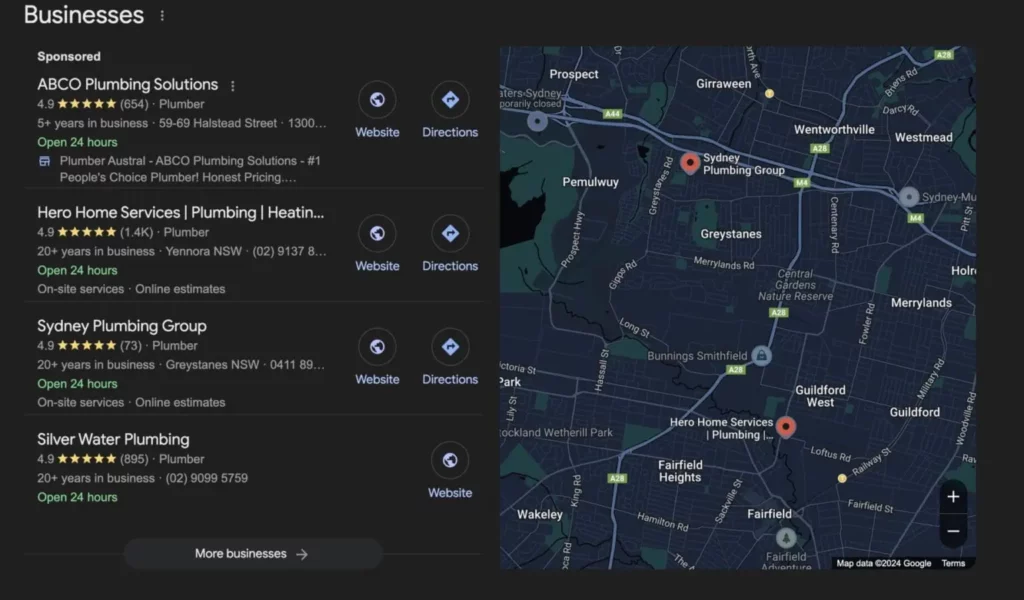Click ABCO's 4.9 star rating row
1024x600 pixels.
(121, 104)
